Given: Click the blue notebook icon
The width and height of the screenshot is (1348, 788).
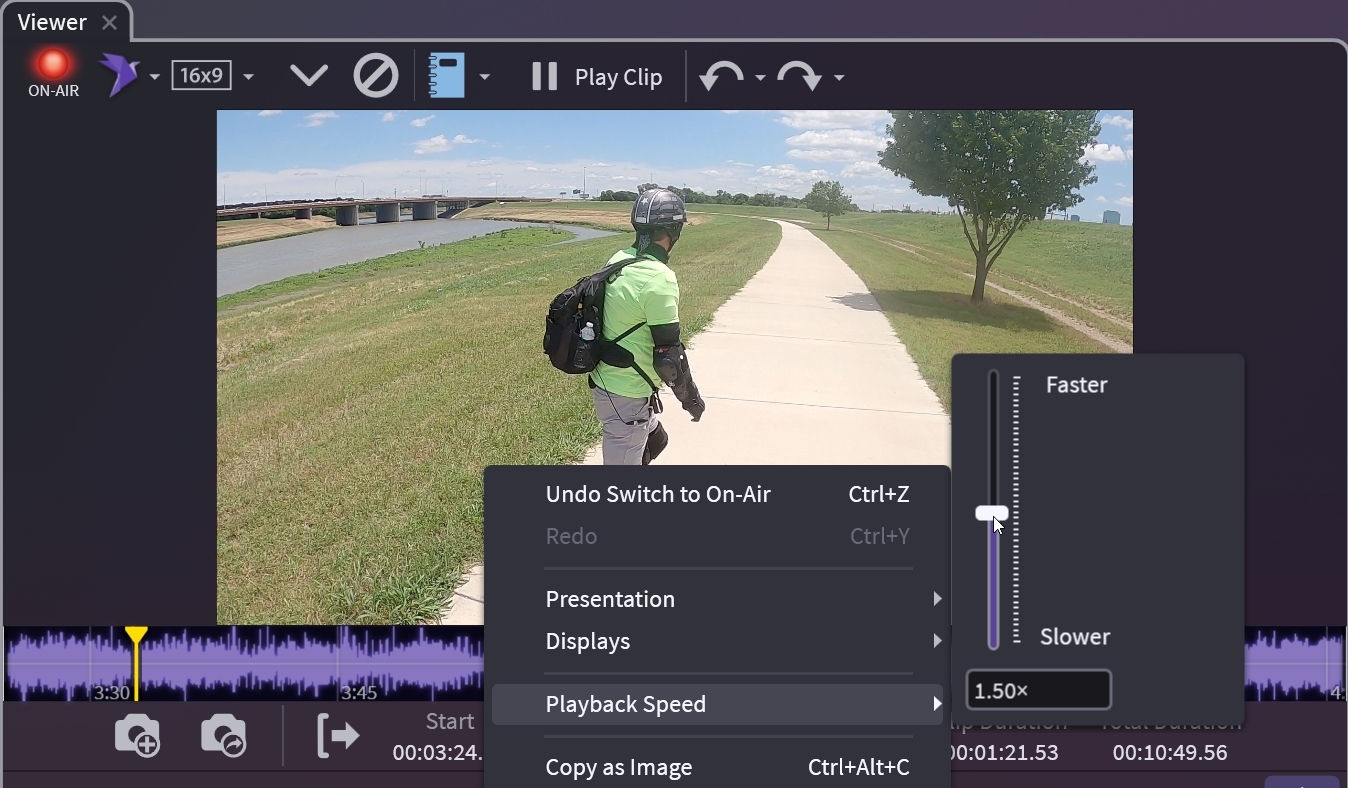Looking at the screenshot, I should pyautogui.click(x=446, y=76).
